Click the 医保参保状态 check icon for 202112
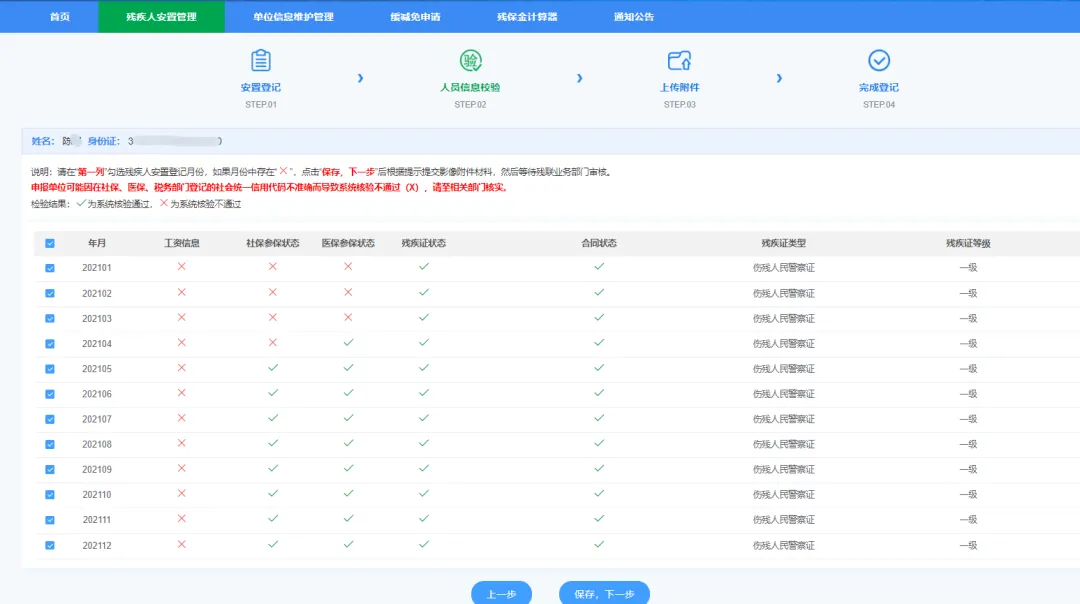The height and width of the screenshot is (604, 1080). pos(349,544)
